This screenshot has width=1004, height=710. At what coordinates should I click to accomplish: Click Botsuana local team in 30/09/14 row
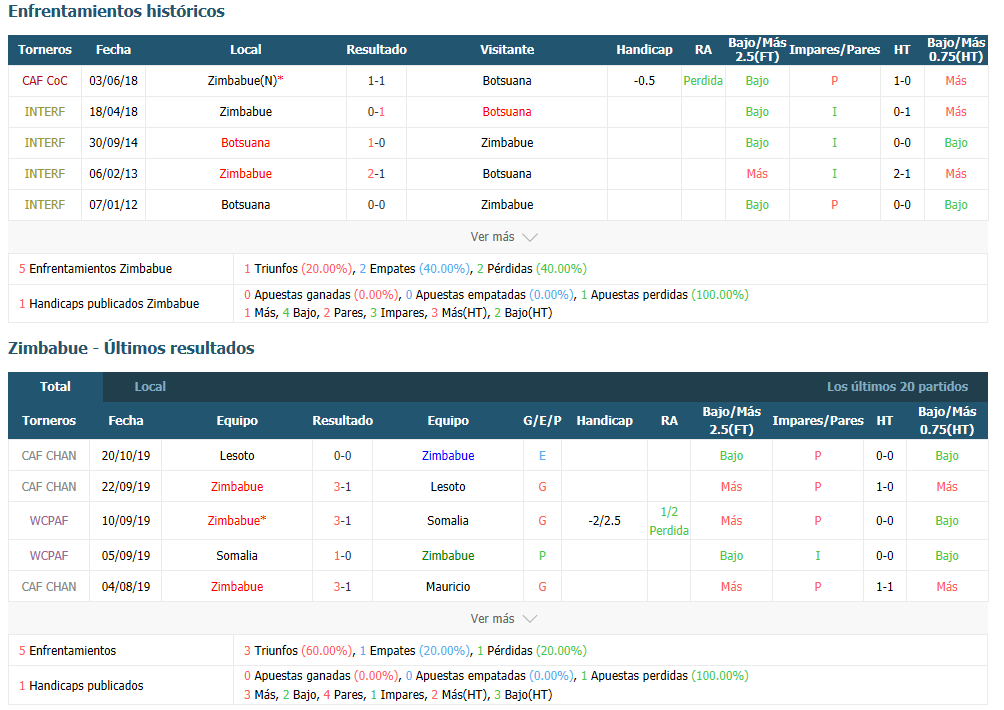pos(245,143)
